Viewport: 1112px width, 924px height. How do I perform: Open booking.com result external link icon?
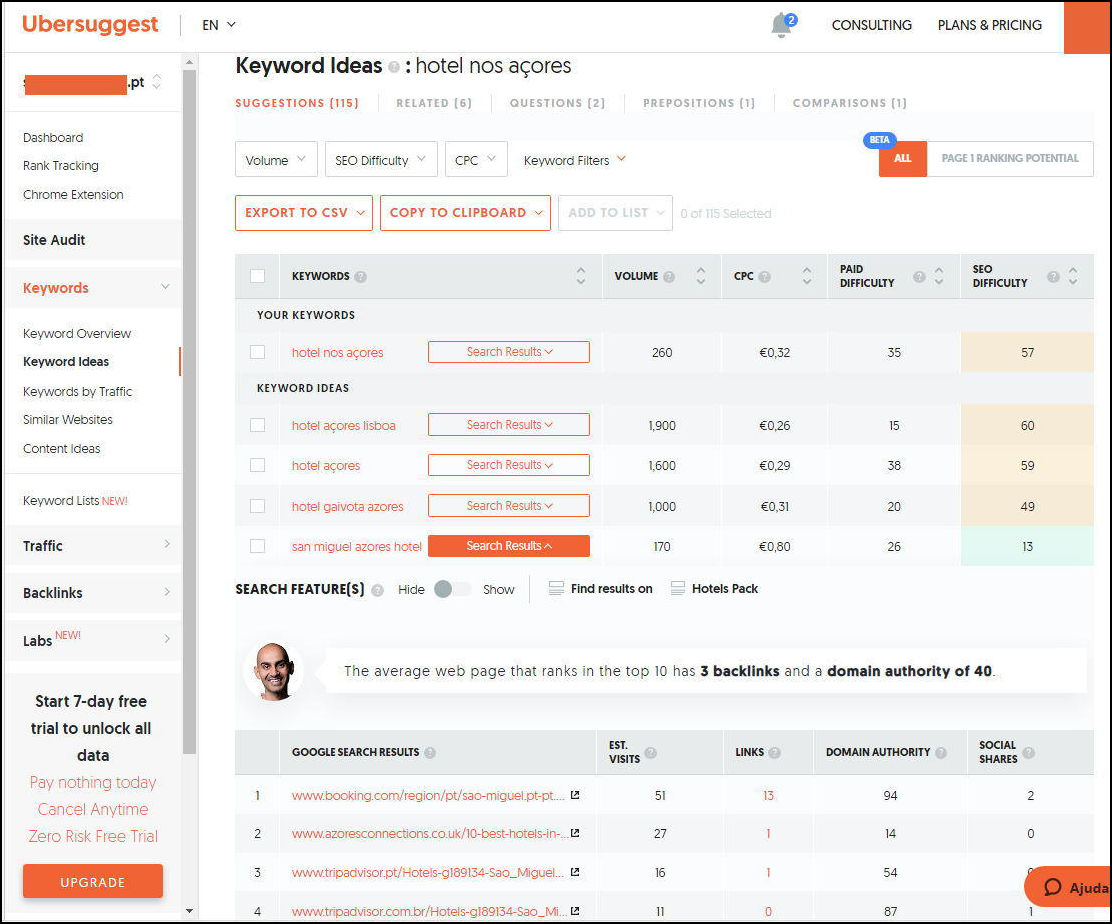click(x=575, y=795)
